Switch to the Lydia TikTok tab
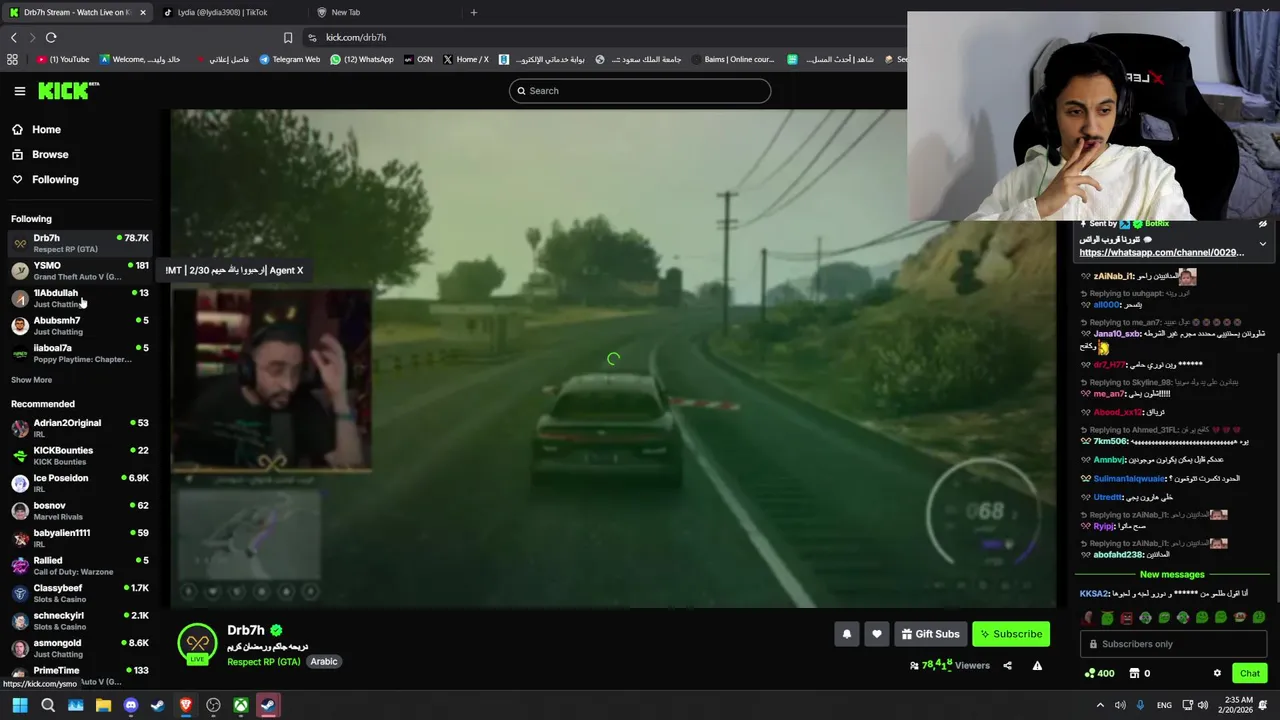This screenshot has width=1280, height=720. (228, 12)
